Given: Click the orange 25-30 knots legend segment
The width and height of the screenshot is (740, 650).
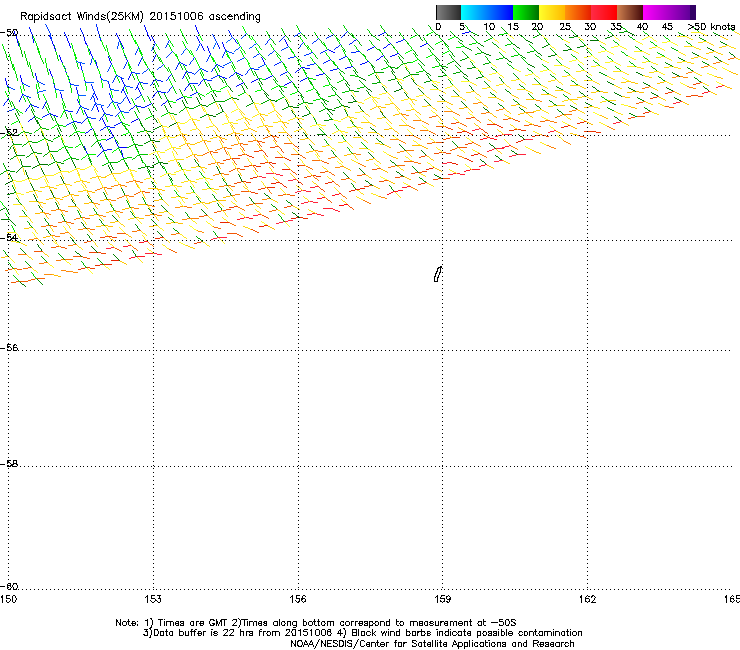Looking at the screenshot, I should 578,12.
